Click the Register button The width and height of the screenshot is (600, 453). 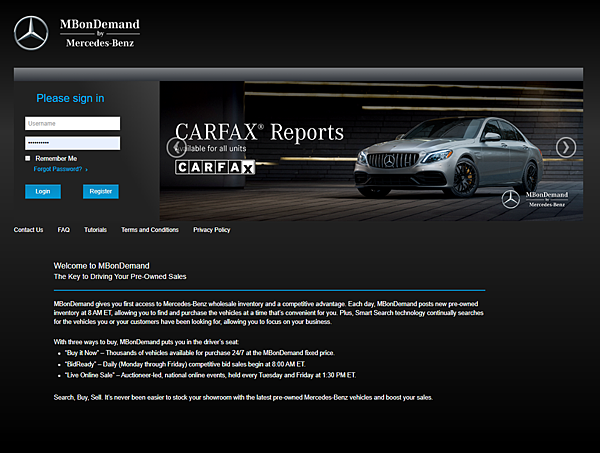pos(101,191)
